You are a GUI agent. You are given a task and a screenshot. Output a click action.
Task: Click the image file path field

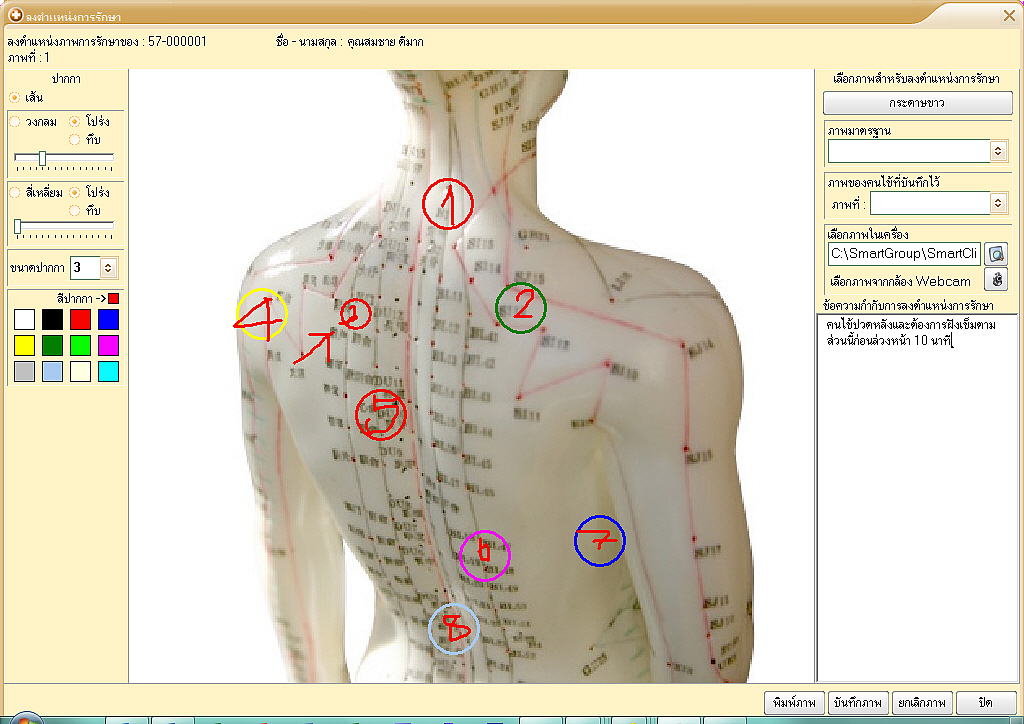point(904,253)
